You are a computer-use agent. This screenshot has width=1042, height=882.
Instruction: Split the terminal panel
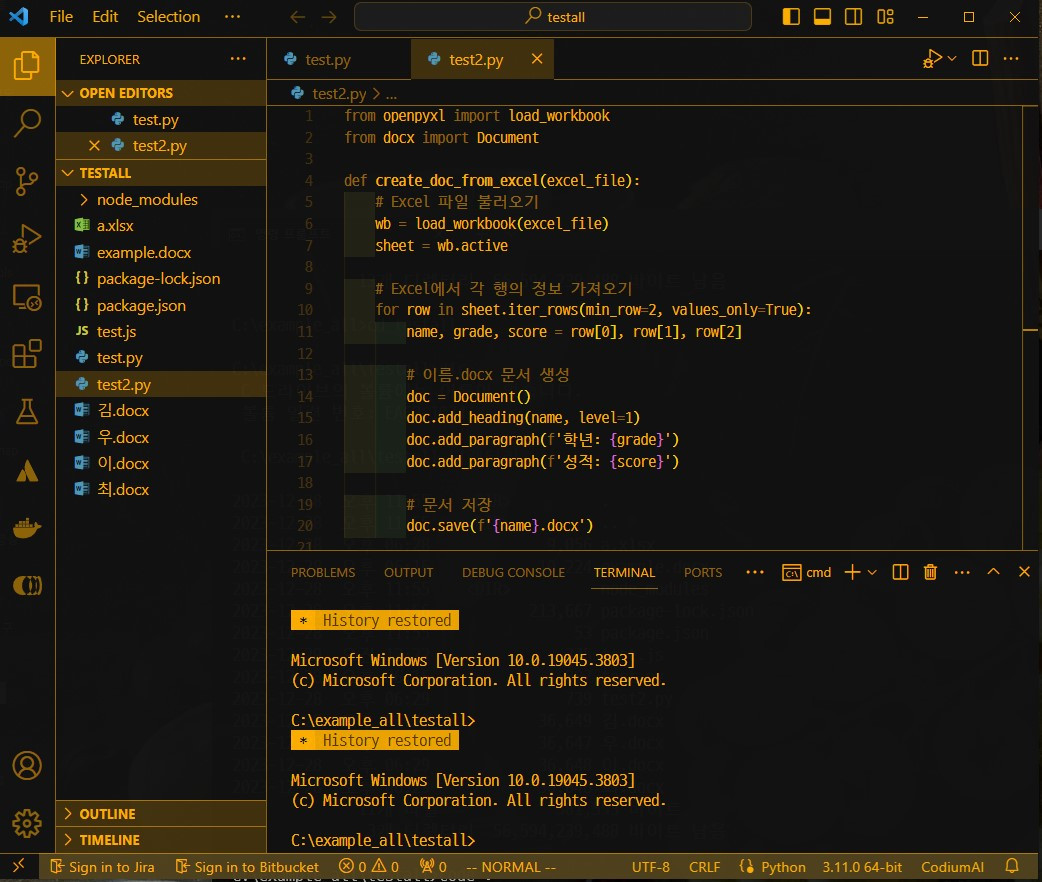(900, 572)
